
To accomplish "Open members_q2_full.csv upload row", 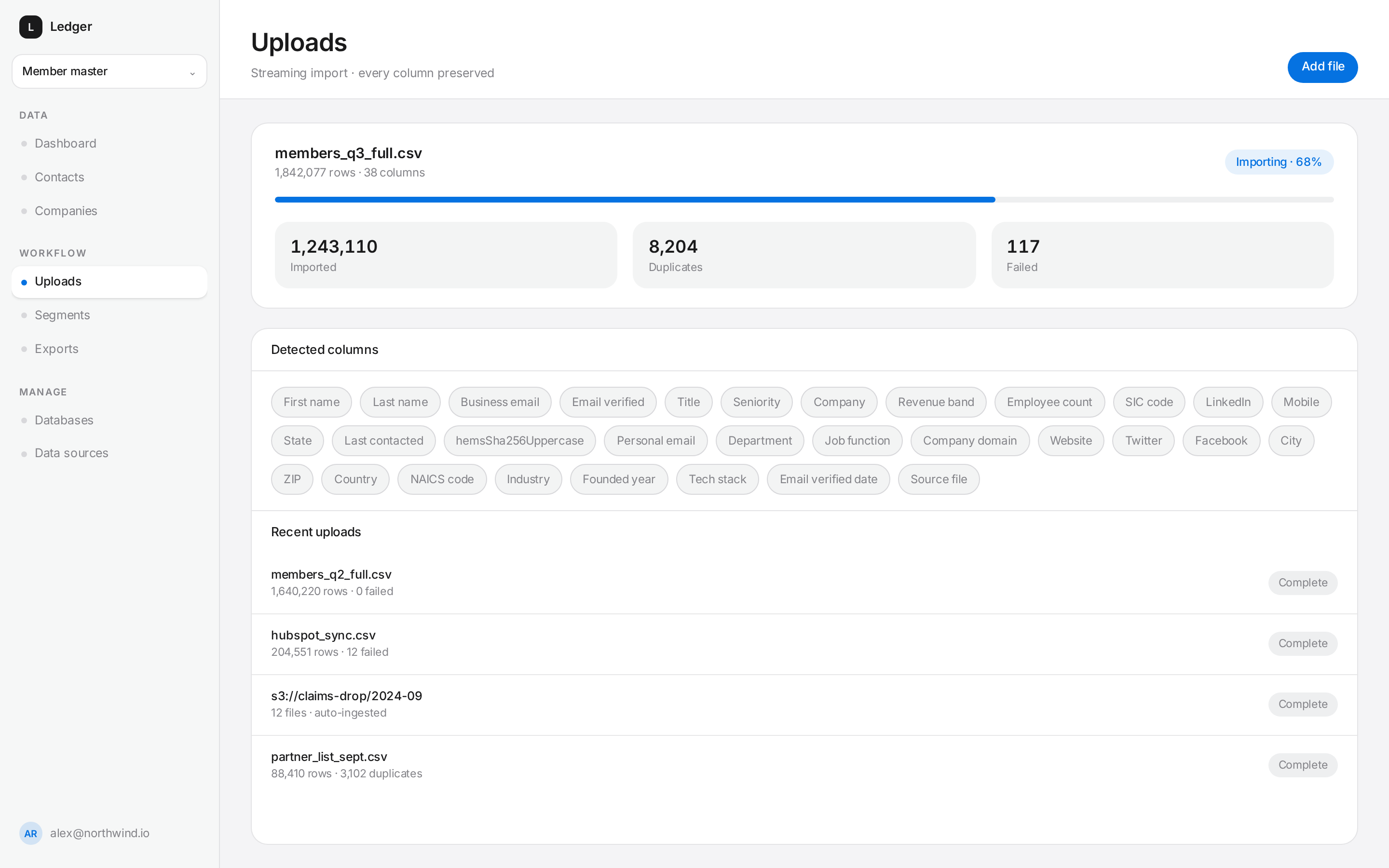I will pyautogui.click(x=804, y=583).
